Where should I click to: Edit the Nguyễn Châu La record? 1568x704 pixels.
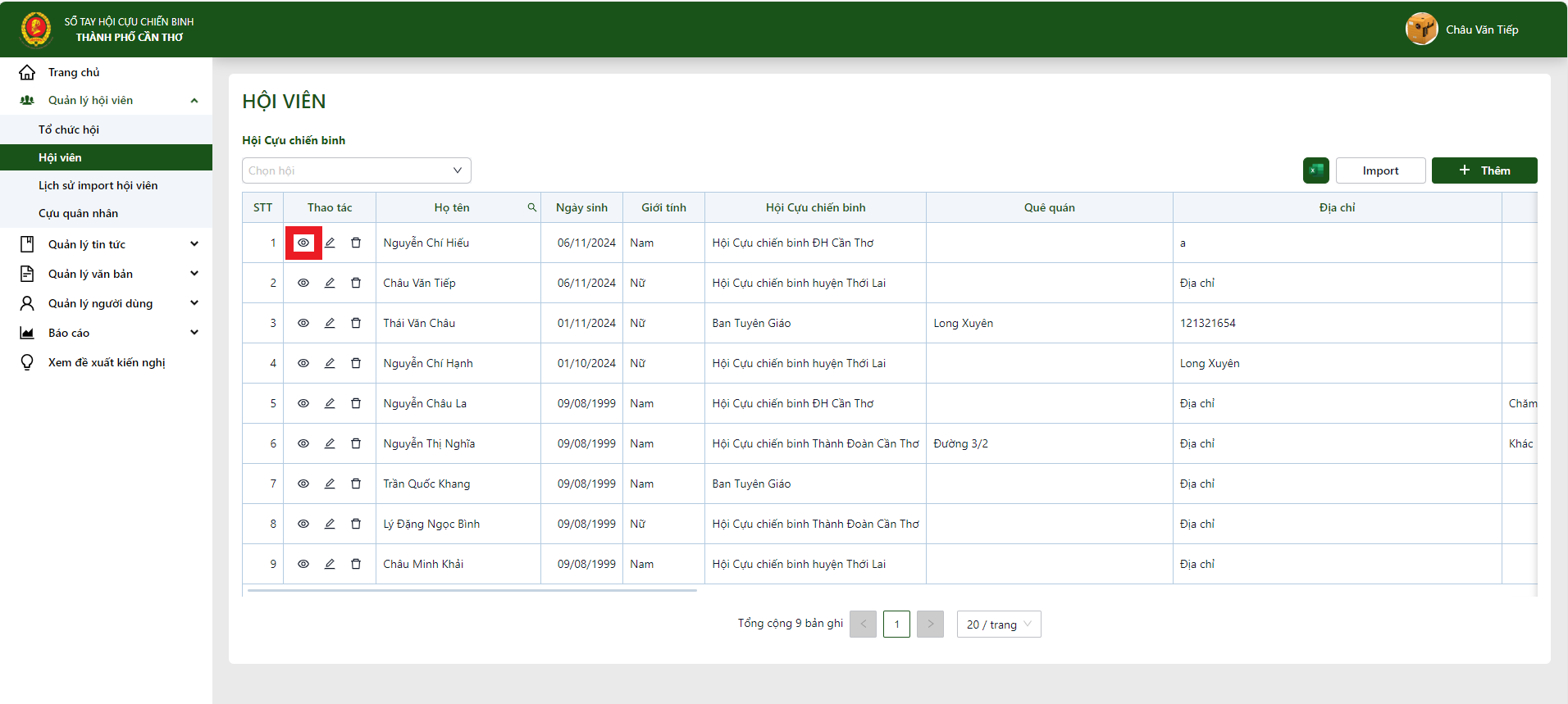[x=330, y=403]
